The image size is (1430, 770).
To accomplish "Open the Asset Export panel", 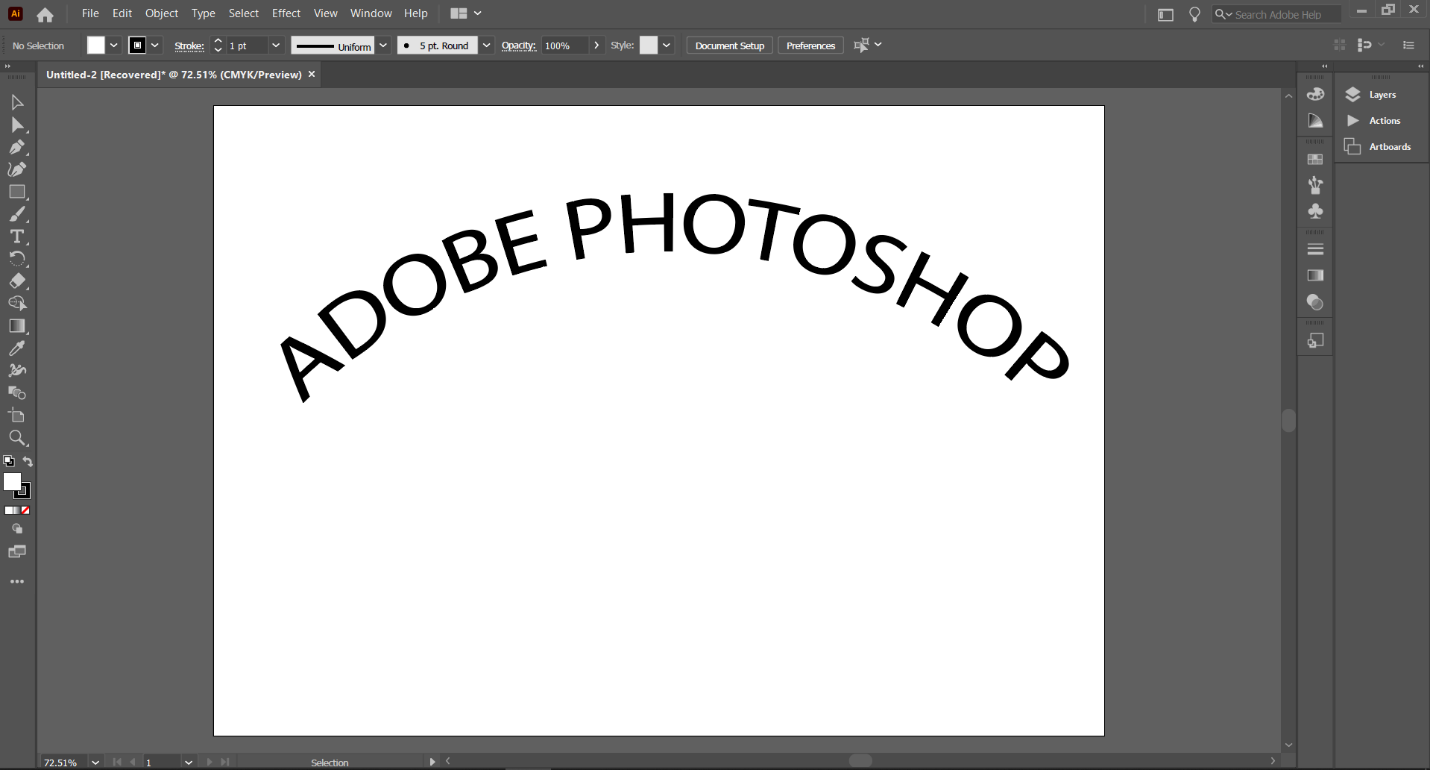I will point(1316,340).
